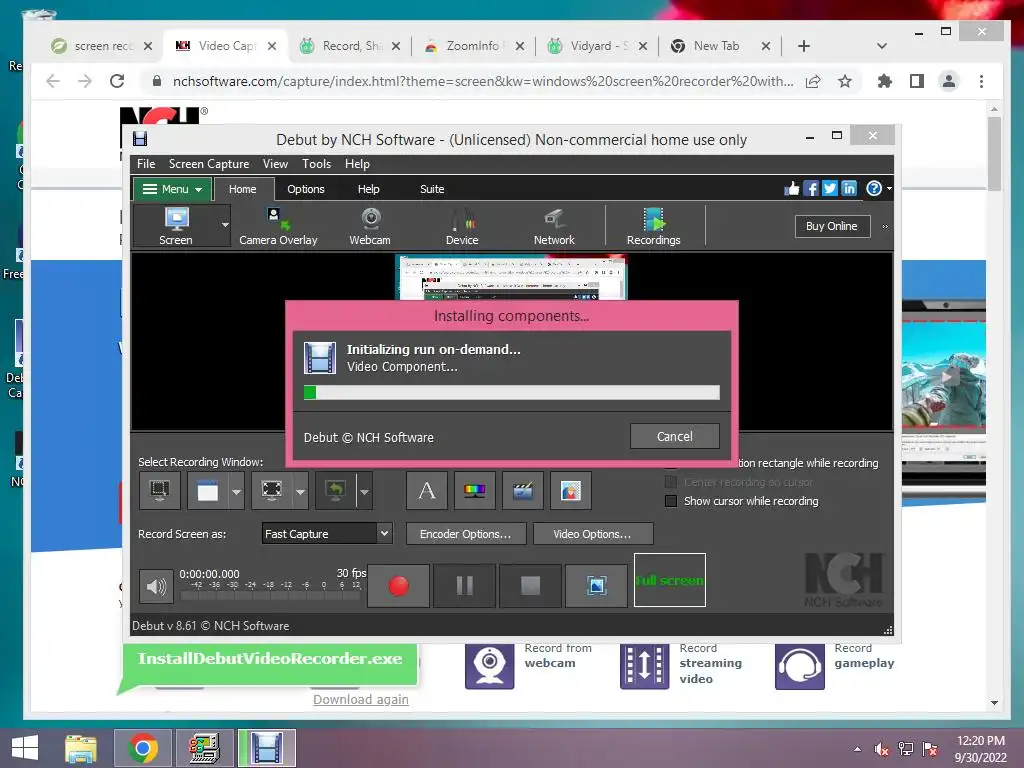
Task: Click the pause recording button
Action: (464, 586)
